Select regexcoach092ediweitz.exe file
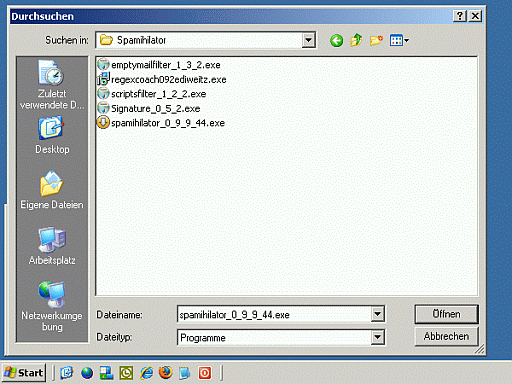This screenshot has height=384, width=512. click(x=162, y=79)
